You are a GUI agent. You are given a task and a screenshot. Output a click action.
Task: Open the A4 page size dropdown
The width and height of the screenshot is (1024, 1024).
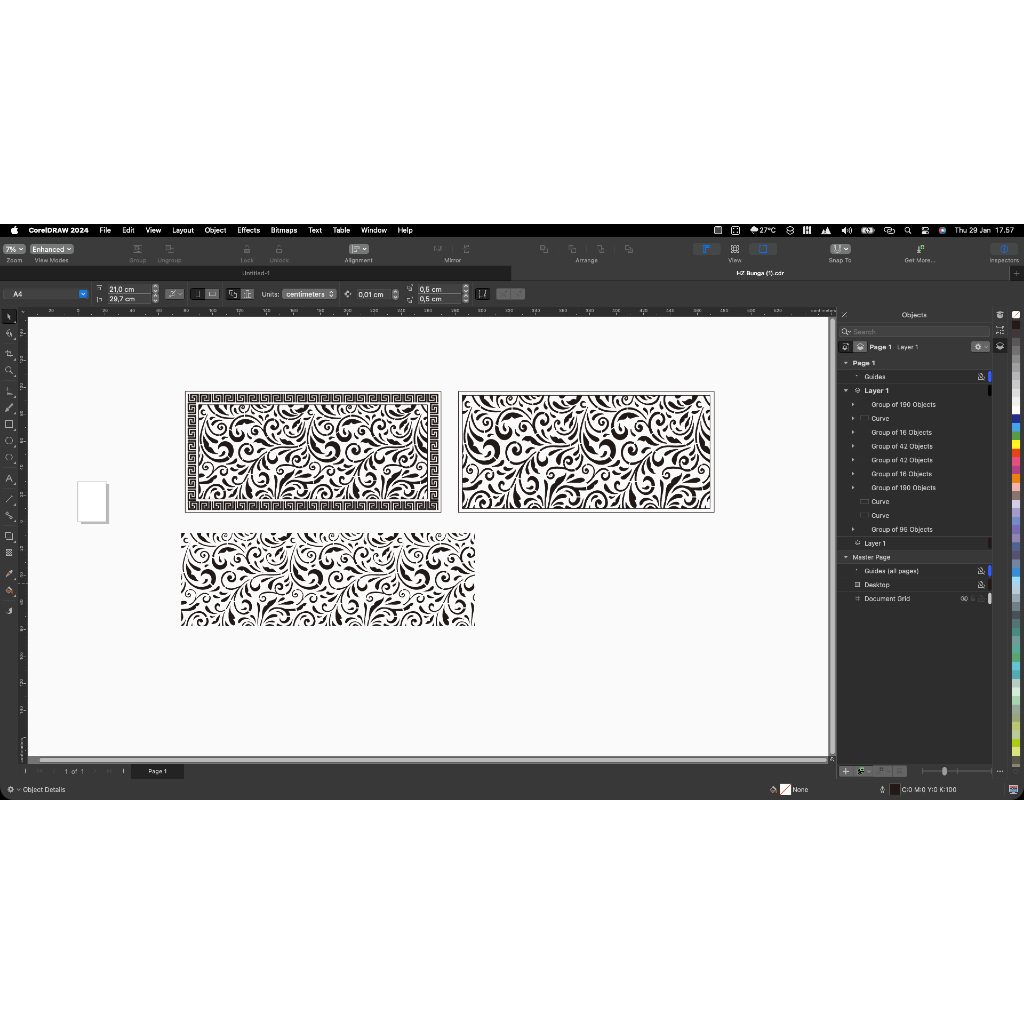click(83, 293)
